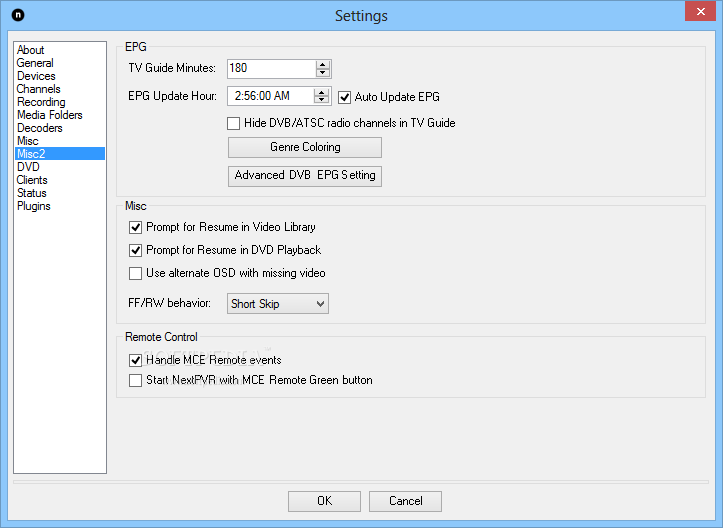Screen dimensions: 723x528
Task: Open Genre Coloring settings
Action: click(x=305, y=147)
